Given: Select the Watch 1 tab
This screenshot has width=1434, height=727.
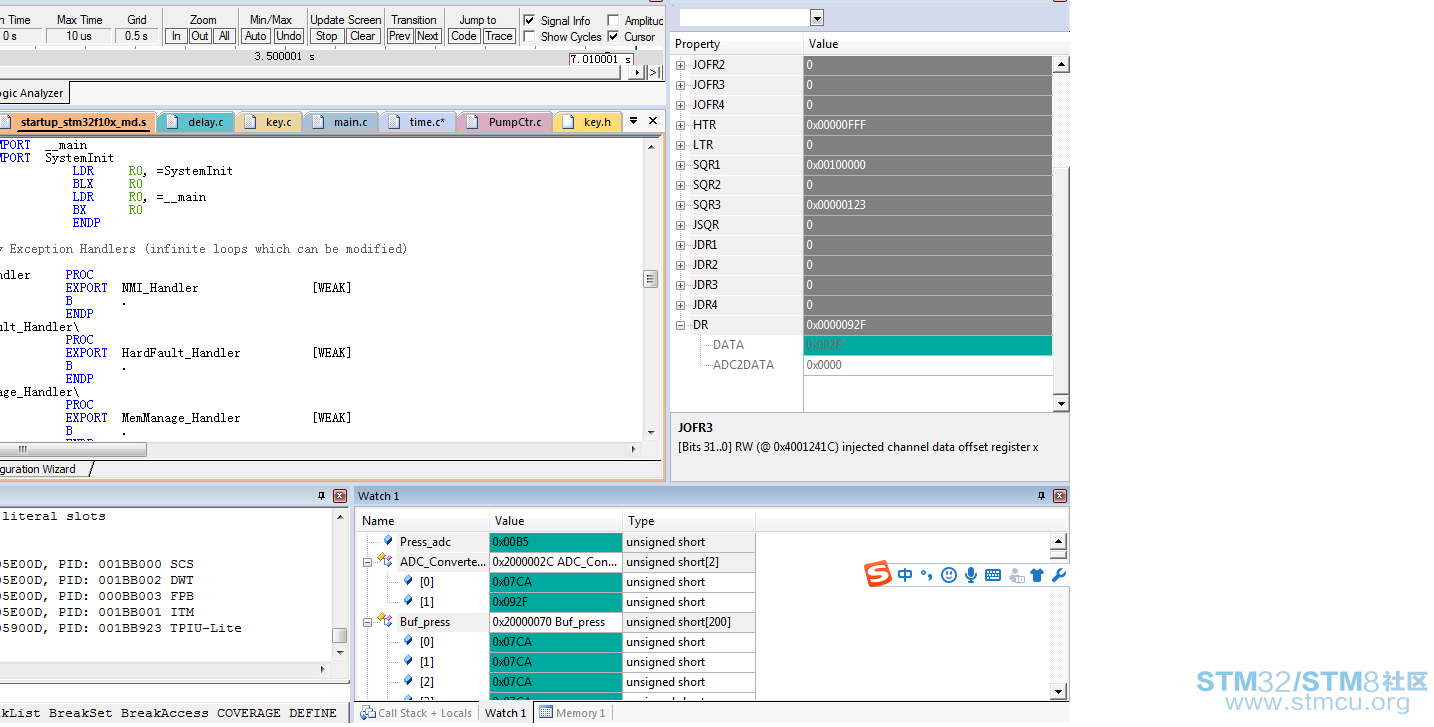Looking at the screenshot, I should [x=505, y=713].
